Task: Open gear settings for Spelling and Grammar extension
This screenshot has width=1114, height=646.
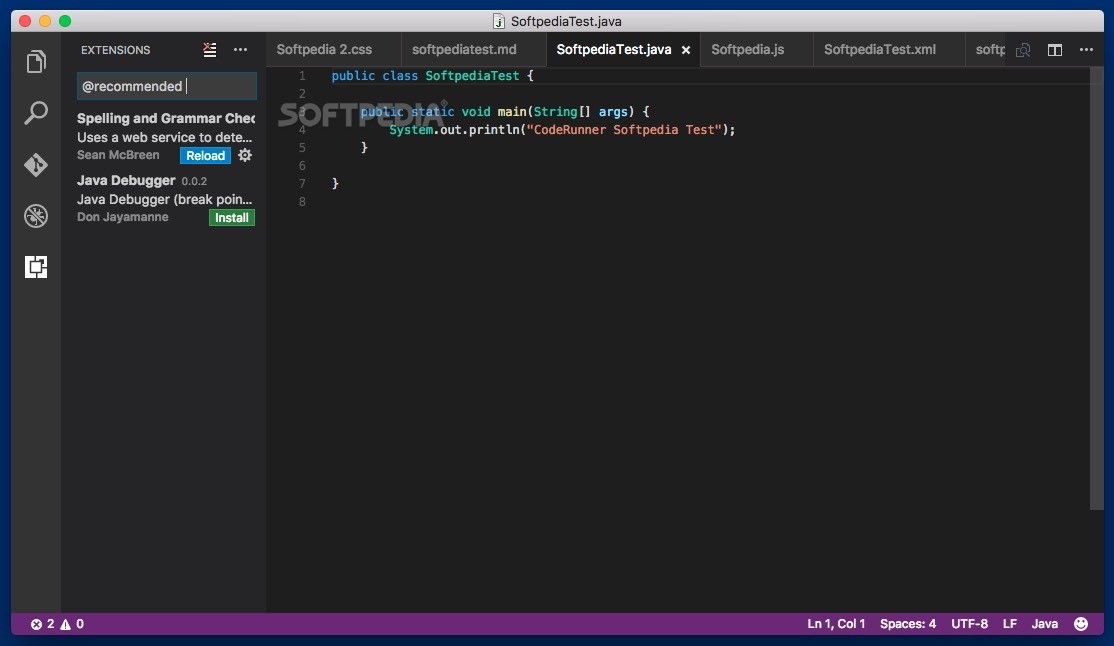Action: (245, 155)
